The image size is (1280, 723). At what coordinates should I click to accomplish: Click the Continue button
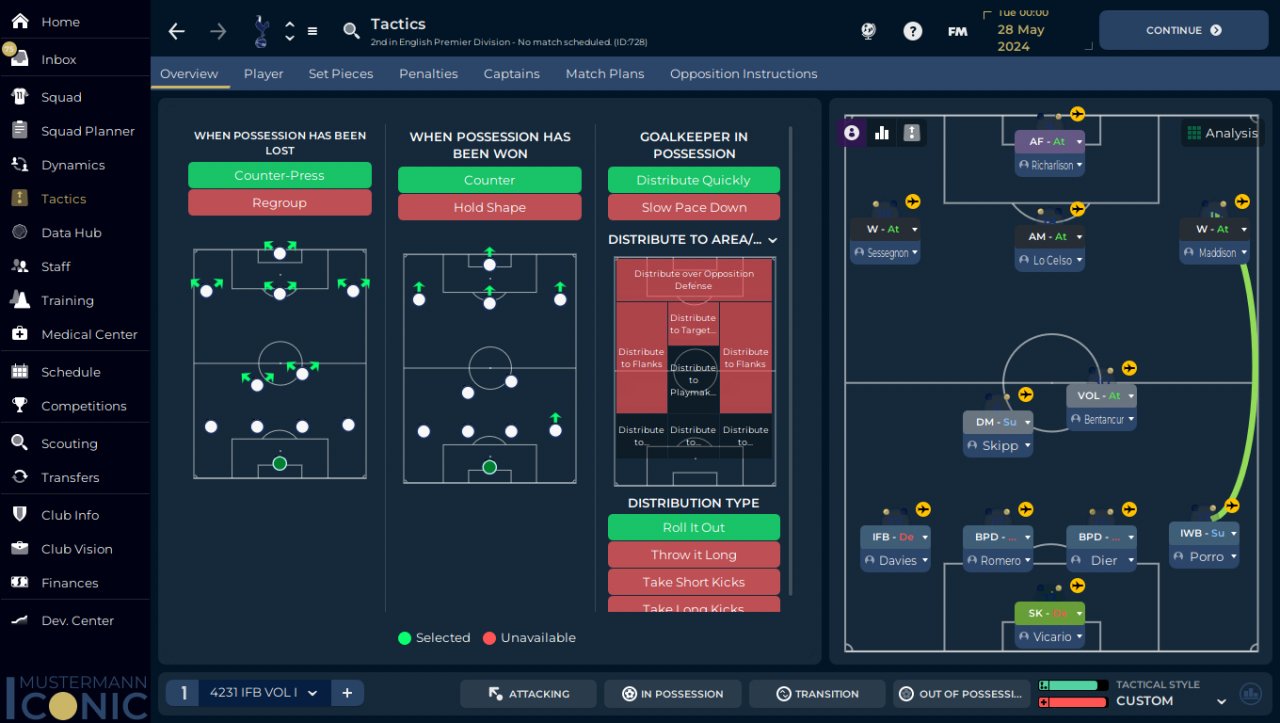1184,31
